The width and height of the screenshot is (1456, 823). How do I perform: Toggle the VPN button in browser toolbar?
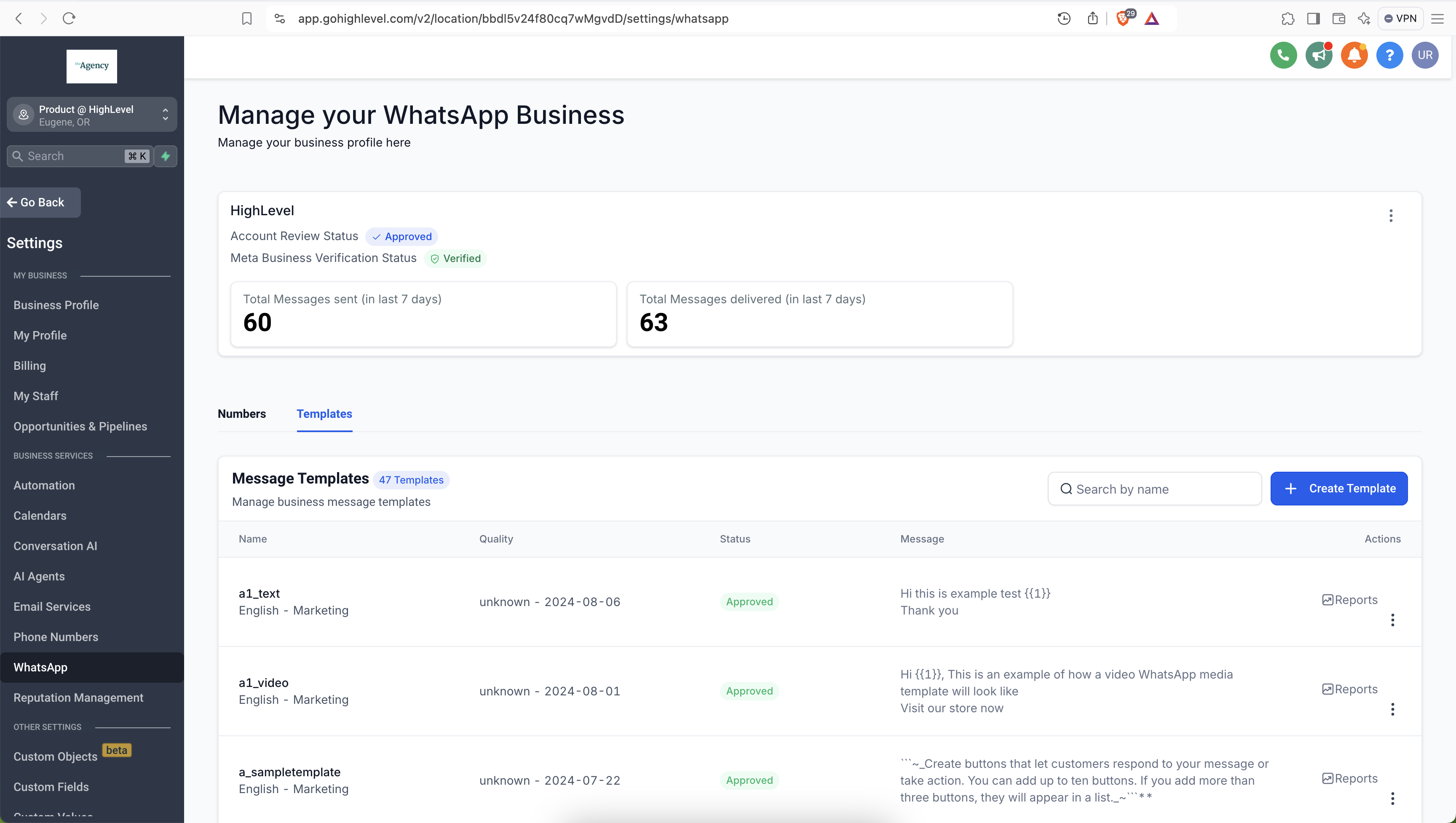[x=1400, y=19]
